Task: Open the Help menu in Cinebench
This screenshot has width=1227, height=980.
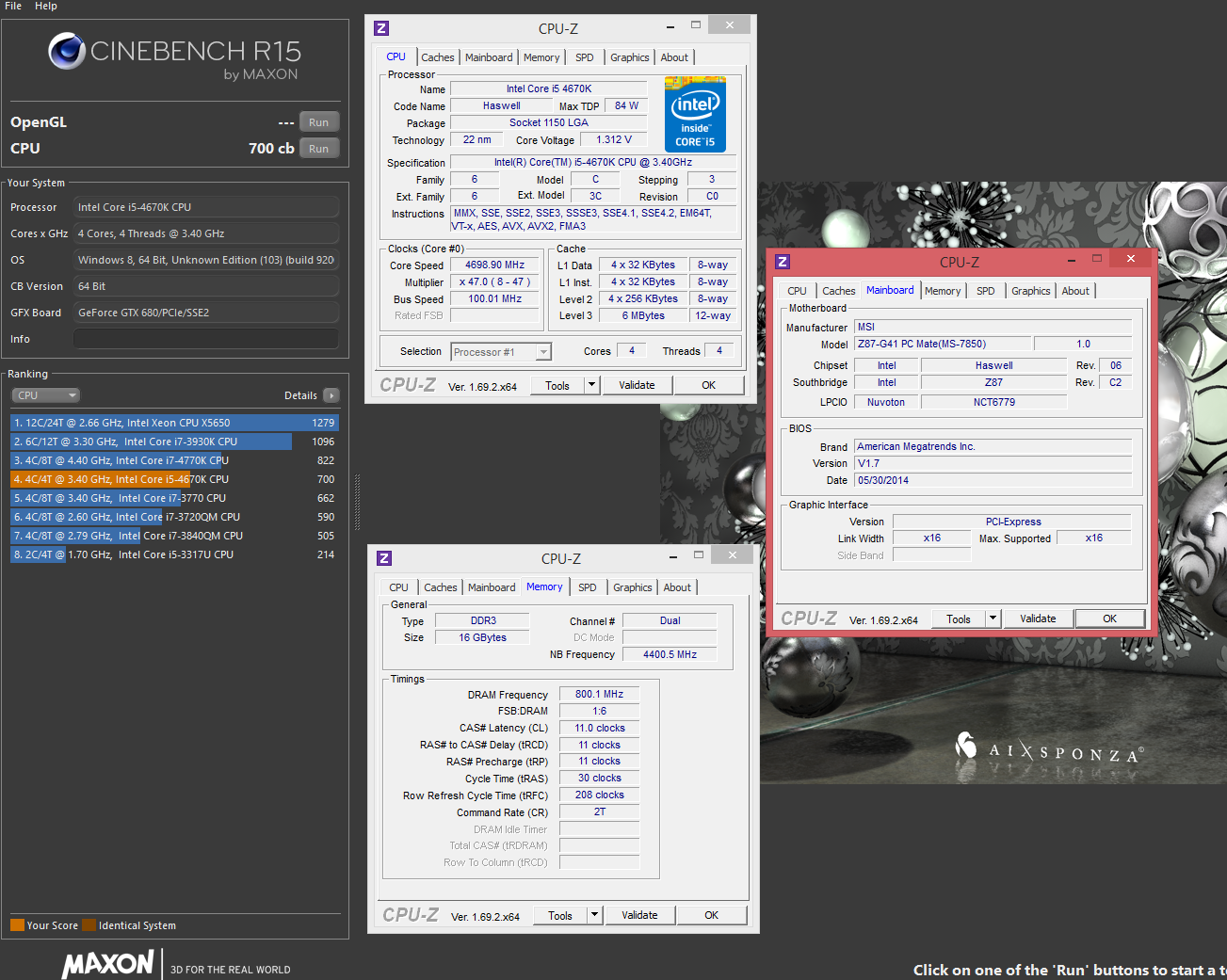Action: coord(46,6)
